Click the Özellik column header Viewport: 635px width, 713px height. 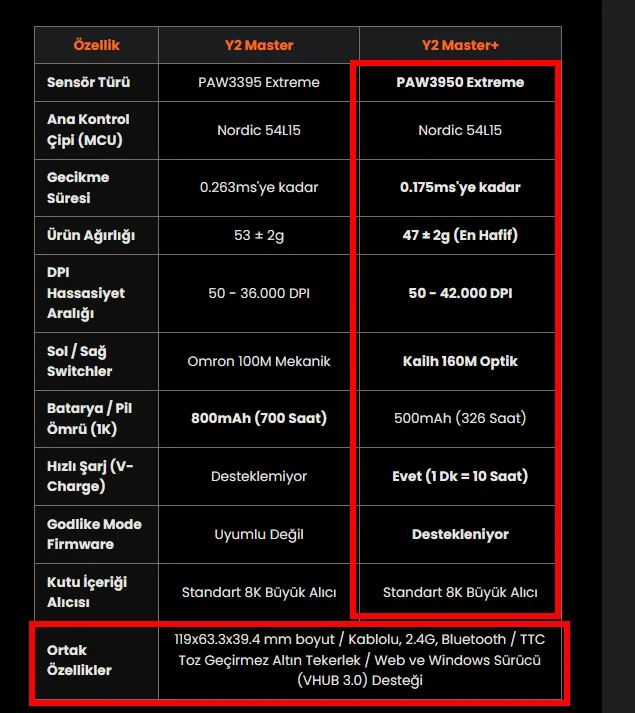tap(96, 45)
